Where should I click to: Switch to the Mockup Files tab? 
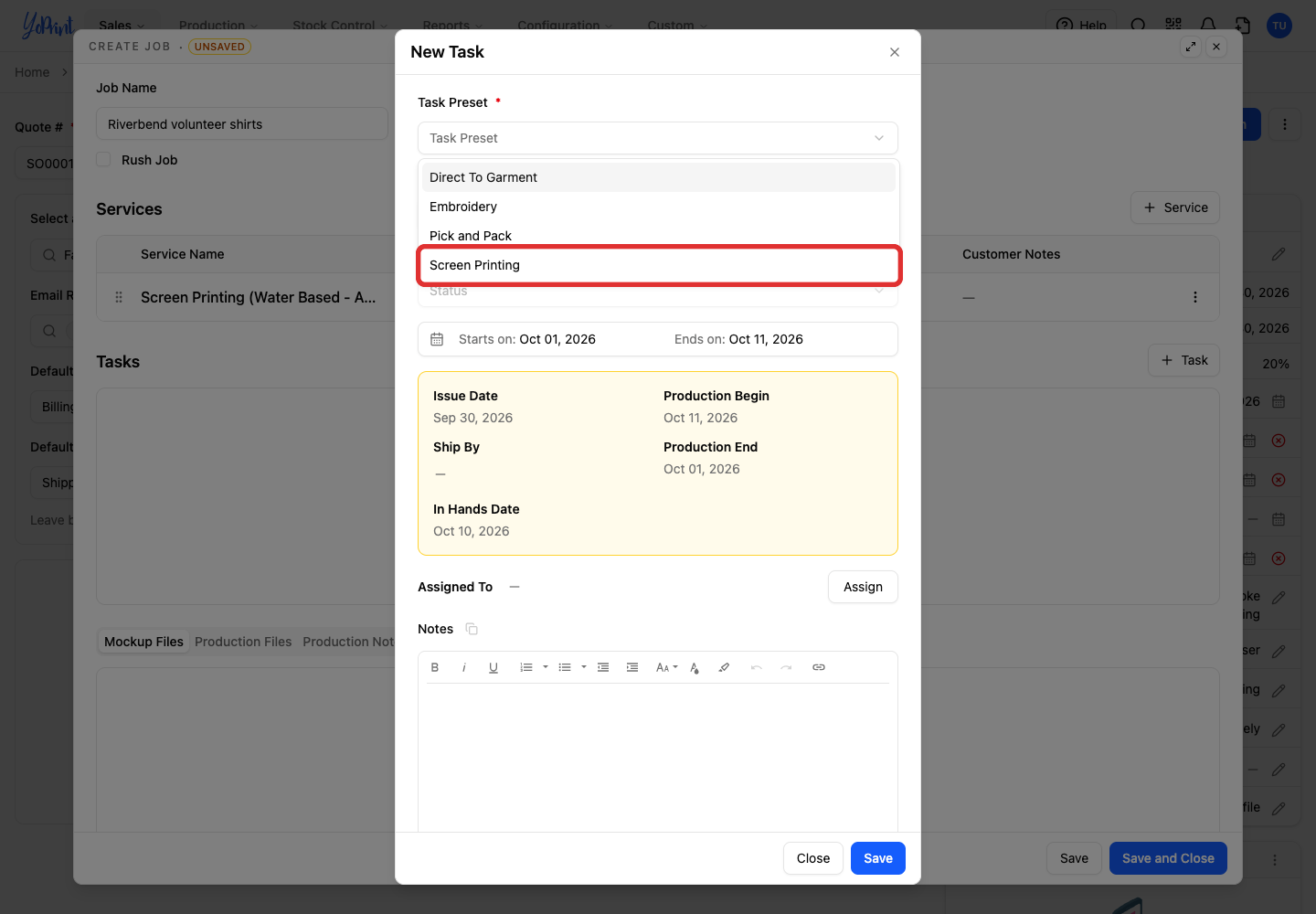tap(143, 642)
